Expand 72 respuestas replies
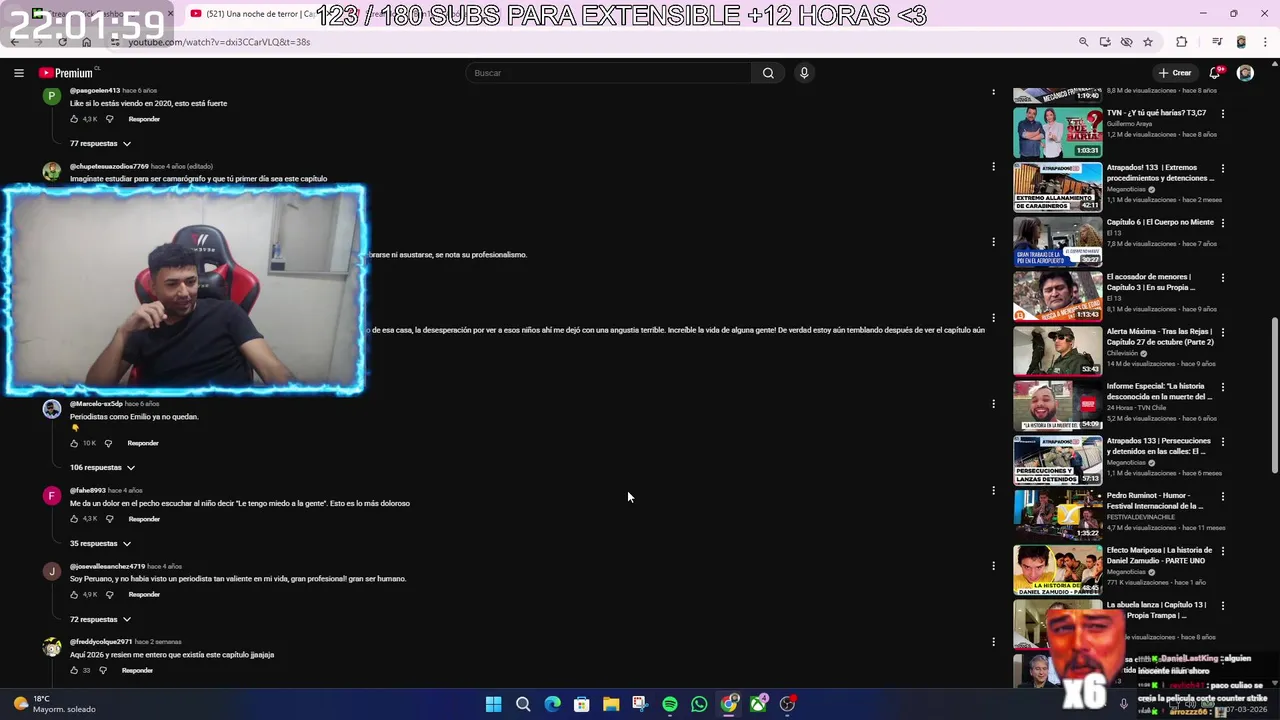This screenshot has width=1280, height=720. [100, 619]
